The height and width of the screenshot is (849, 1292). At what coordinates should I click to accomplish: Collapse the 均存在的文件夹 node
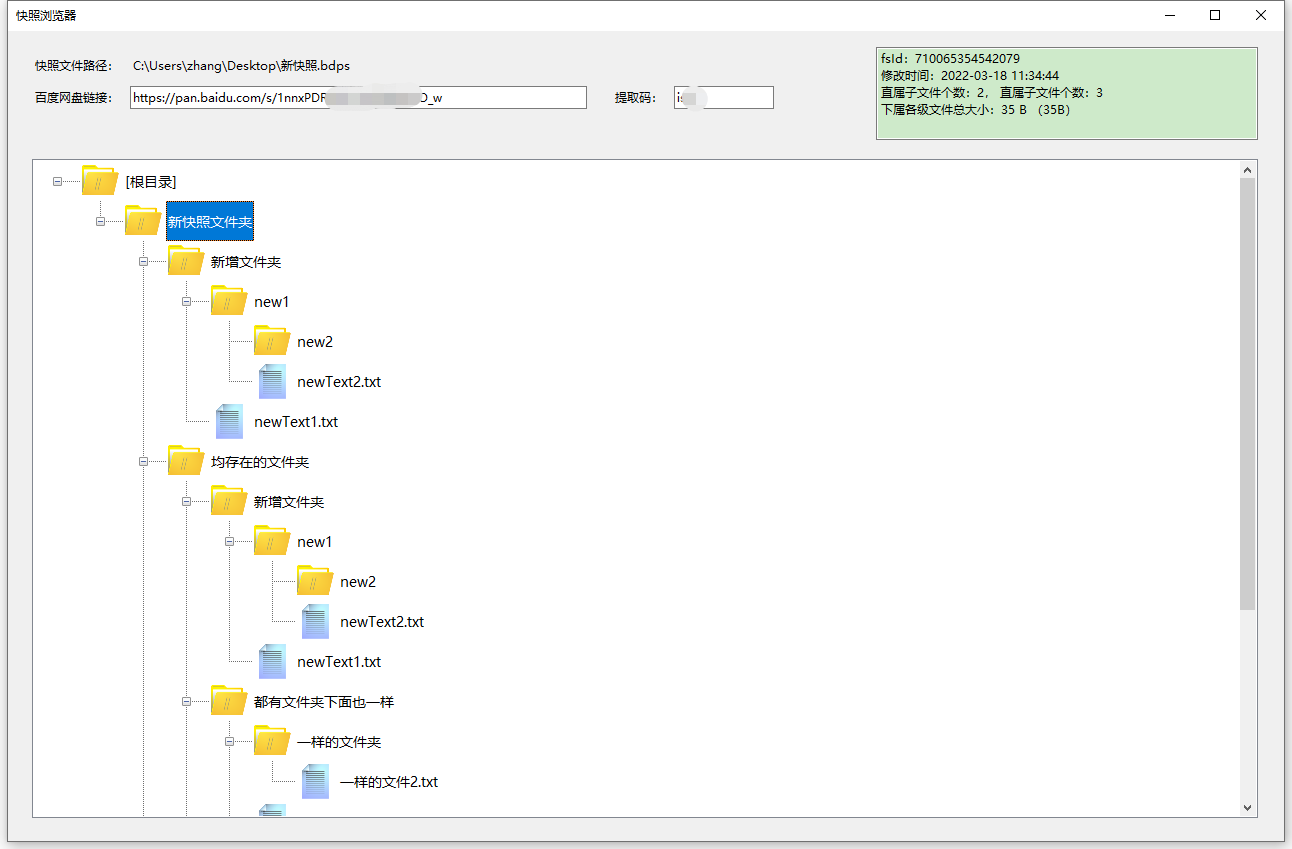[x=143, y=461]
